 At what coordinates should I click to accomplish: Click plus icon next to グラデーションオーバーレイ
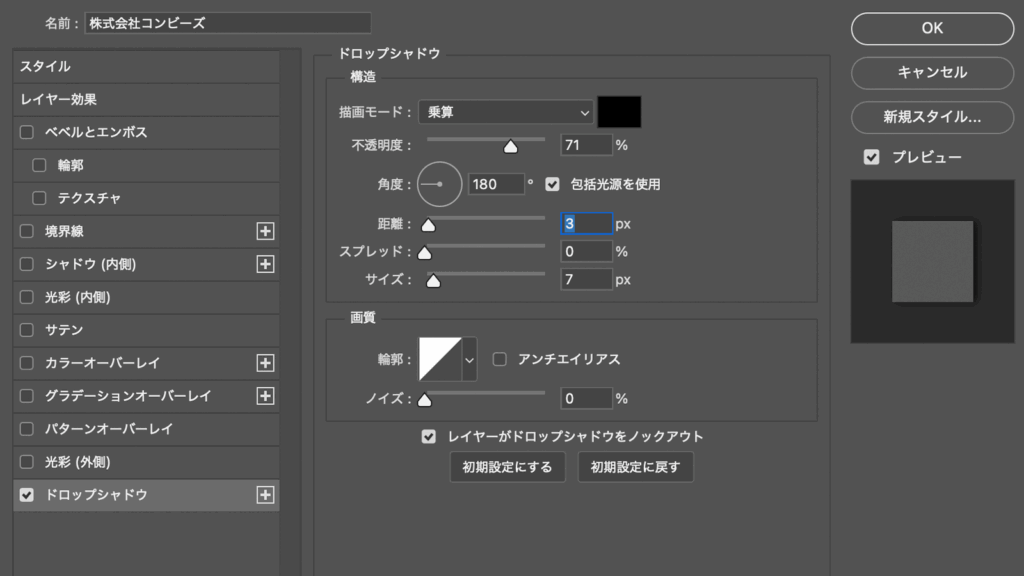265,396
